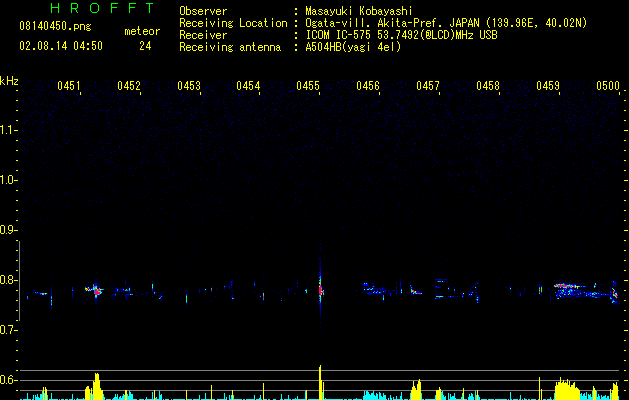Click the 0455 time marker

308,86
